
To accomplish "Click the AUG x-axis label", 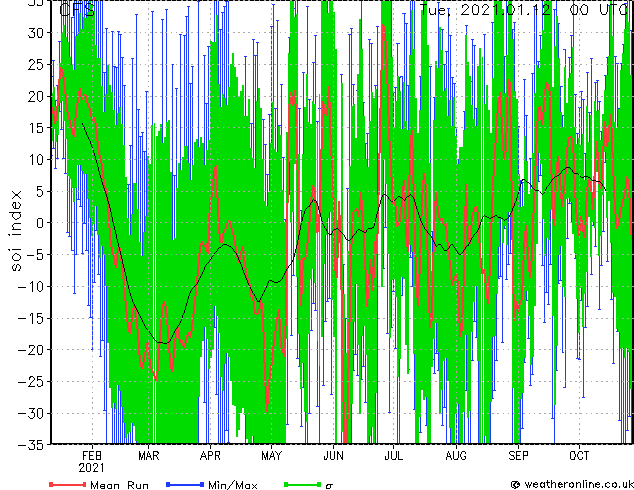I will [x=456, y=456].
